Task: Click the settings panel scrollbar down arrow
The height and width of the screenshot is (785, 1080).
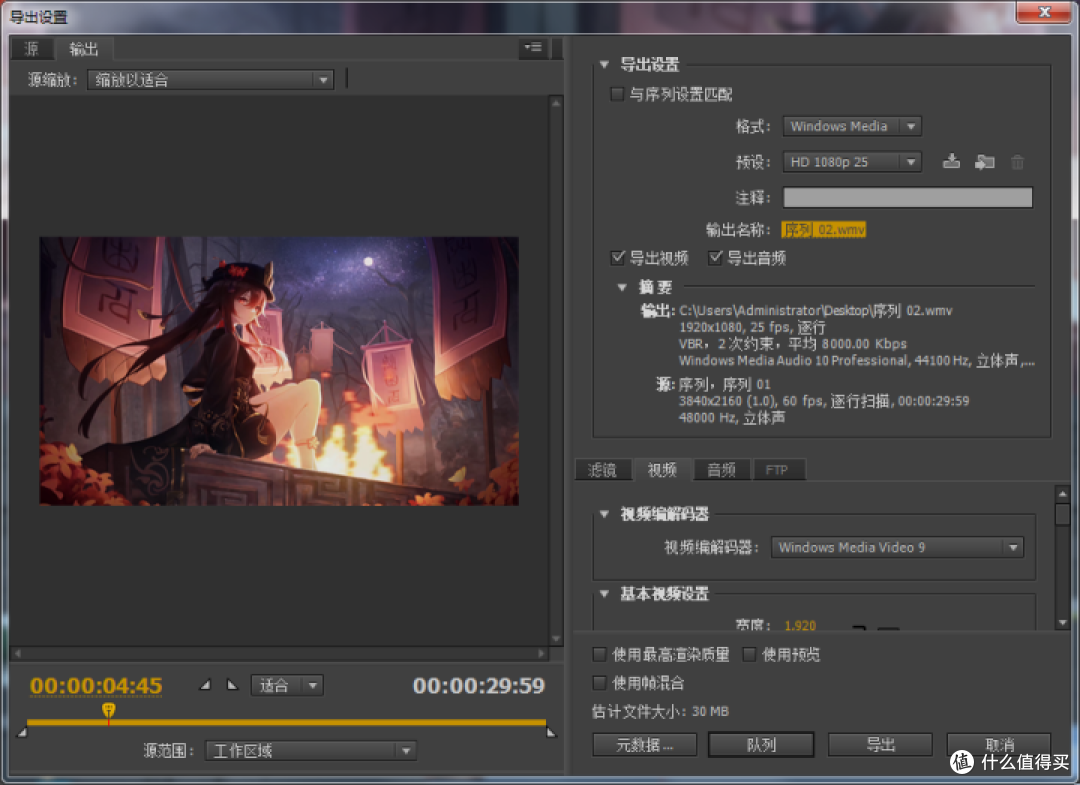Action: tap(1063, 622)
